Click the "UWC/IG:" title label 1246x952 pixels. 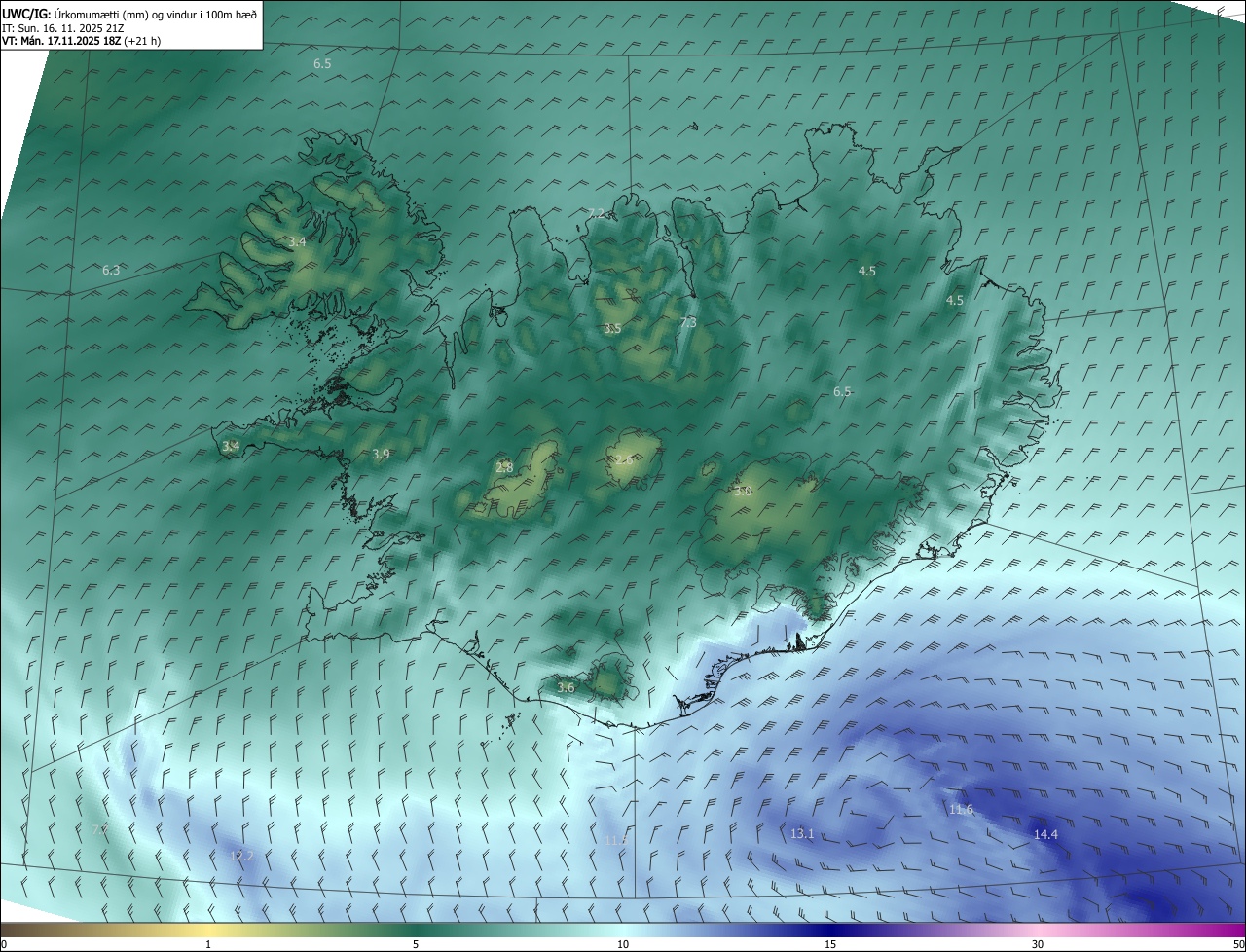pyautogui.click(x=26, y=14)
